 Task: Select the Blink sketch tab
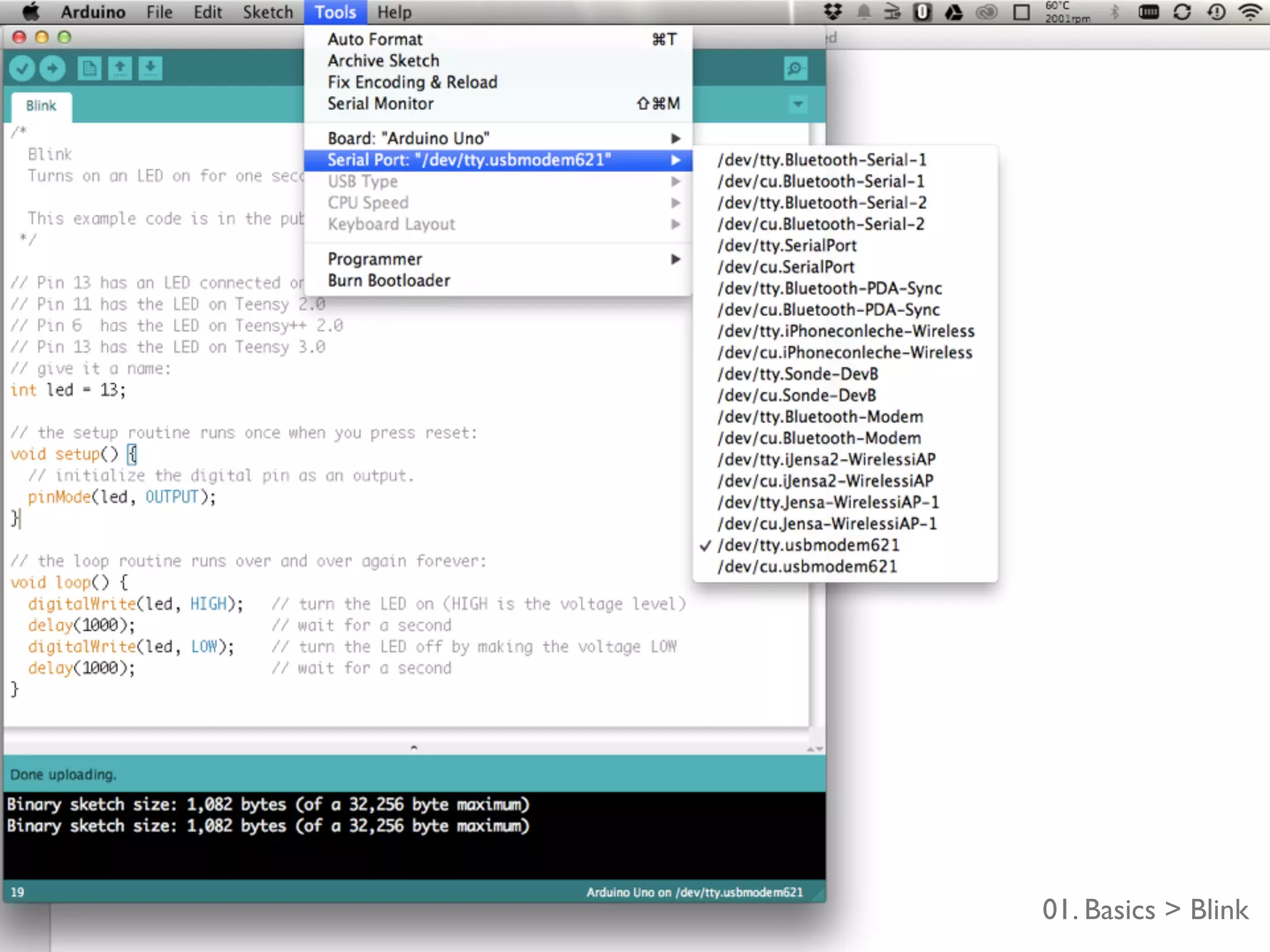(x=41, y=106)
